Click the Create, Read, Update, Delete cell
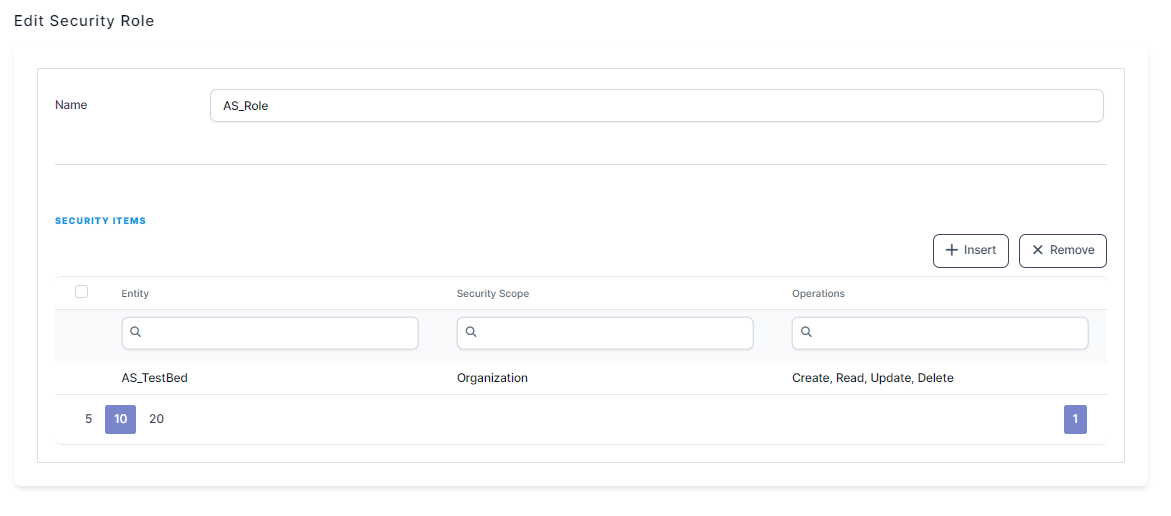1171x516 pixels. (x=872, y=378)
